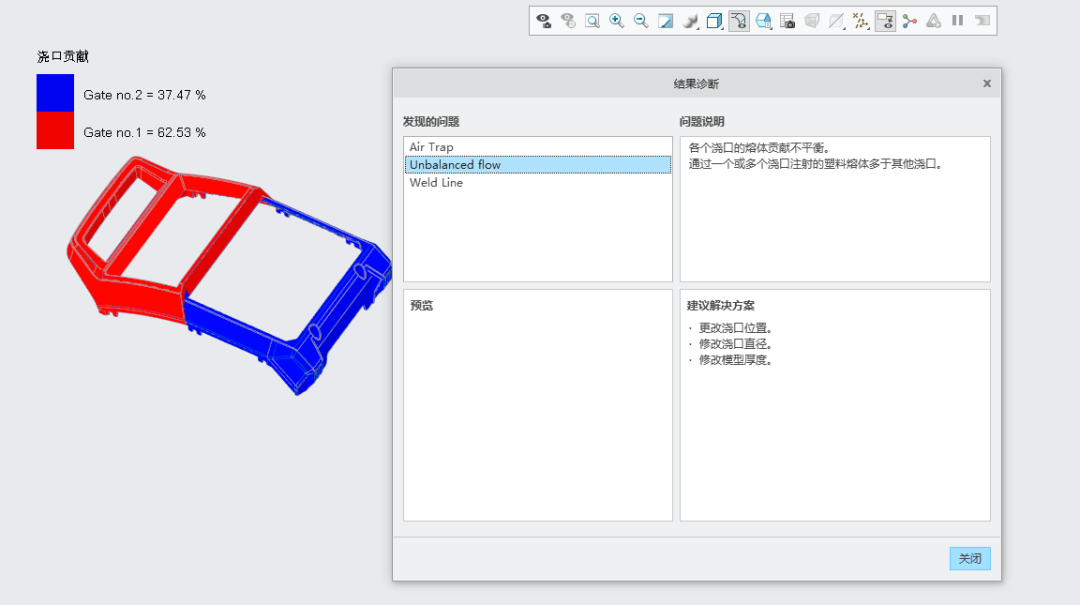Click the zoom out magnifier icon
The height and width of the screenshot is (605, 1080).
point(641,21)
